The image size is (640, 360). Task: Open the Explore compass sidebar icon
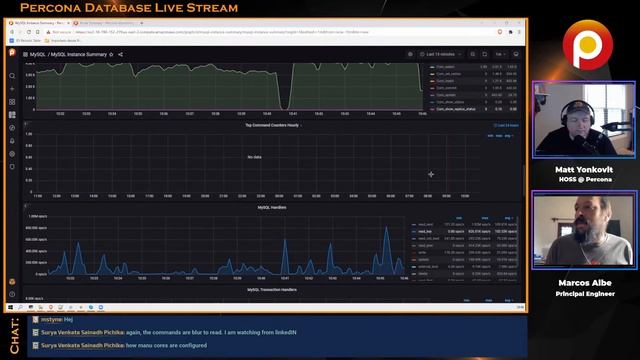tap(12, 128)
